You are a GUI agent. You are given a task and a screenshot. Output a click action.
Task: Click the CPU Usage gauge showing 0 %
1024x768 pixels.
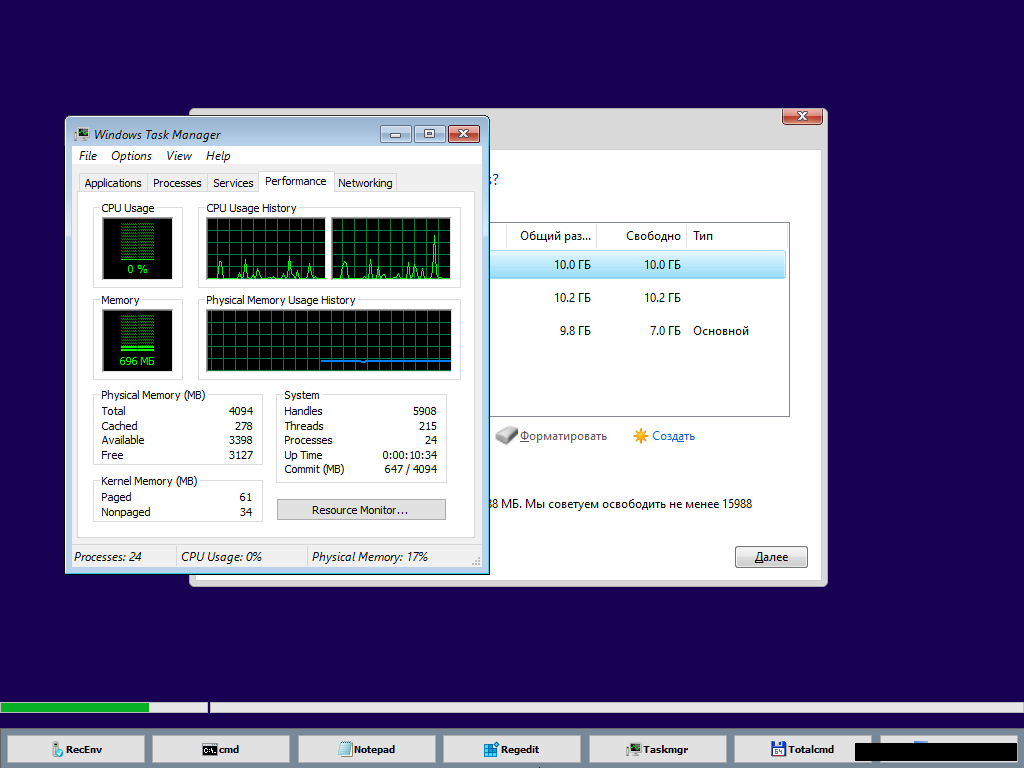click(137, 249)
